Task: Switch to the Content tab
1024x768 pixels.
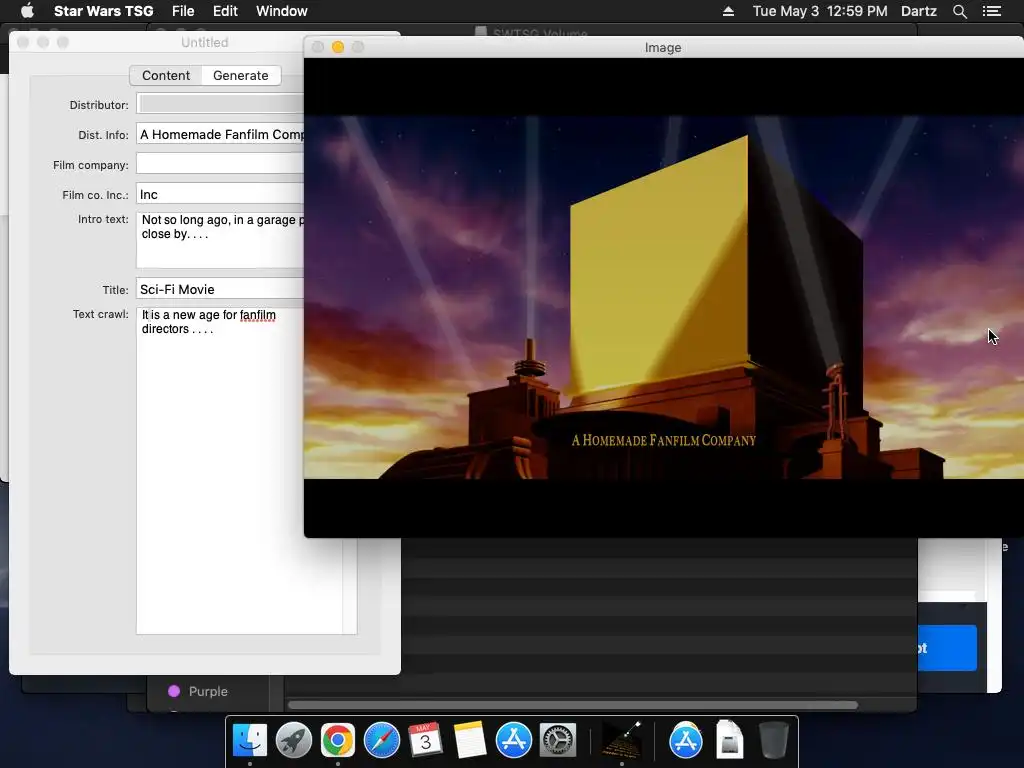Action: point(166,75)
